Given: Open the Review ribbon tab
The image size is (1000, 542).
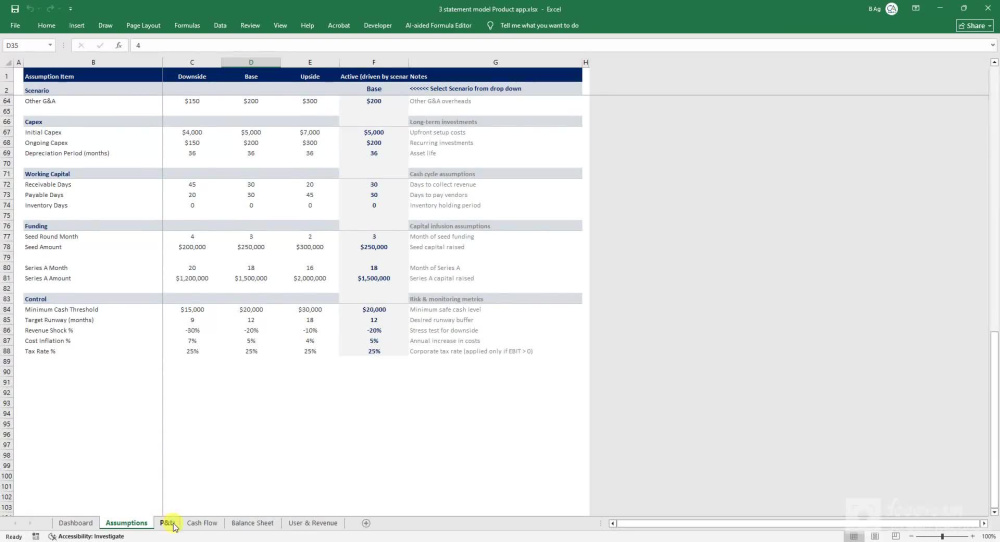Looking at the screenshot, I should [x=250, y=26].
